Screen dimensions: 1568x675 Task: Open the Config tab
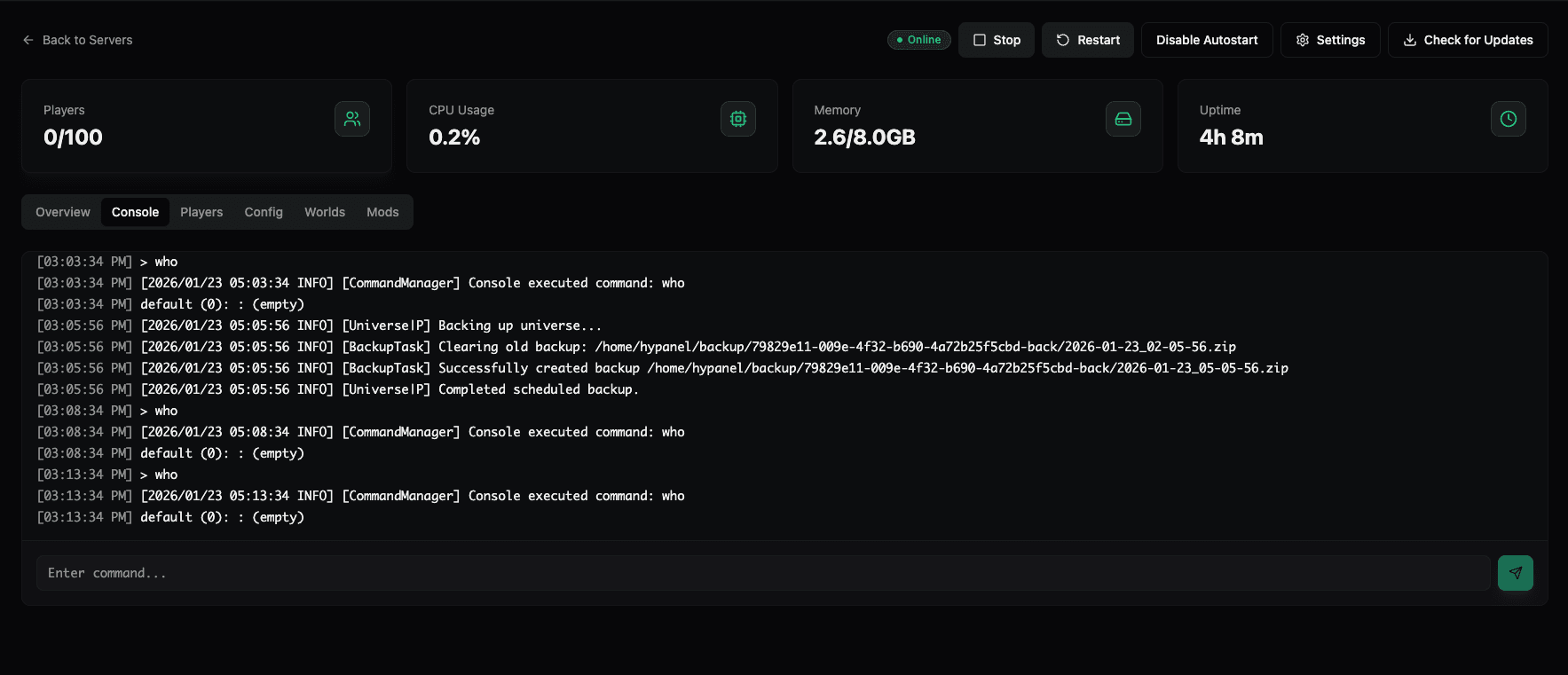click(264, 212)
